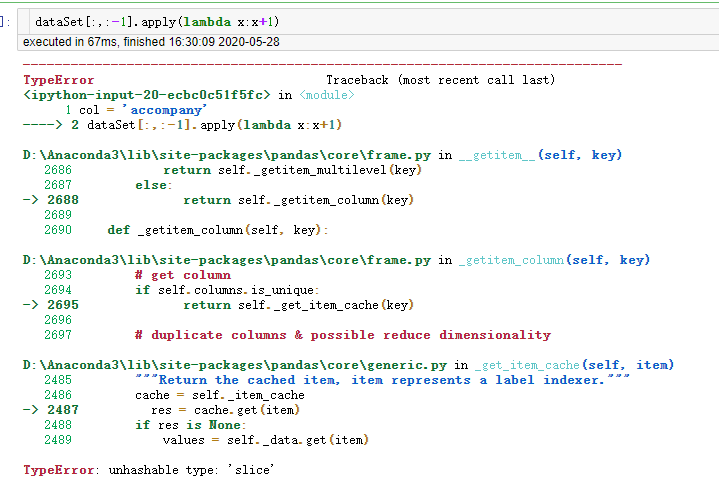Viewport: 719px width, 491px height.
Task: Click the code cell input dataSet apply line
Action: tap(157, 22)
